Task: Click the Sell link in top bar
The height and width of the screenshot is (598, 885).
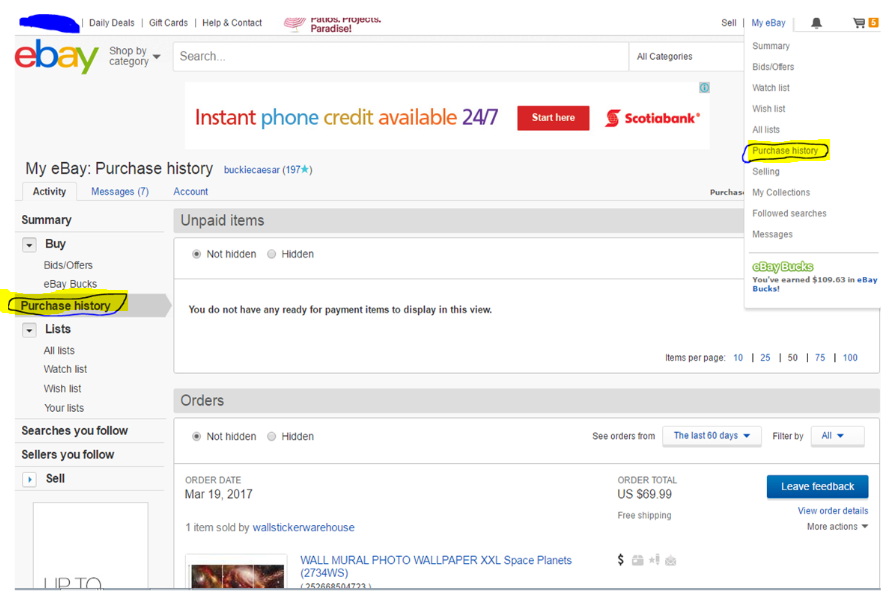Action: 729,23
